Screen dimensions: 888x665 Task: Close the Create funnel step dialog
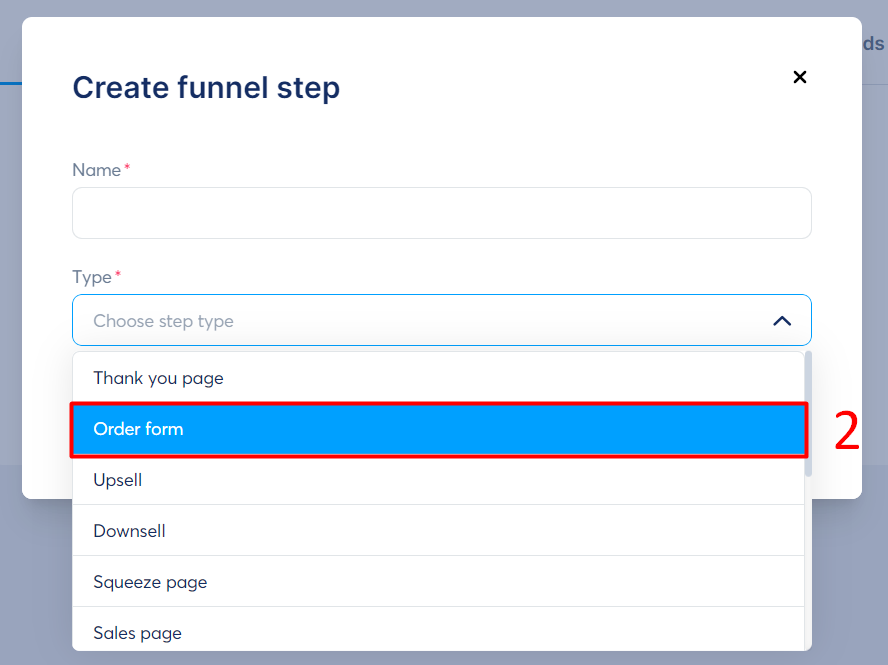[x=800, y=77]
